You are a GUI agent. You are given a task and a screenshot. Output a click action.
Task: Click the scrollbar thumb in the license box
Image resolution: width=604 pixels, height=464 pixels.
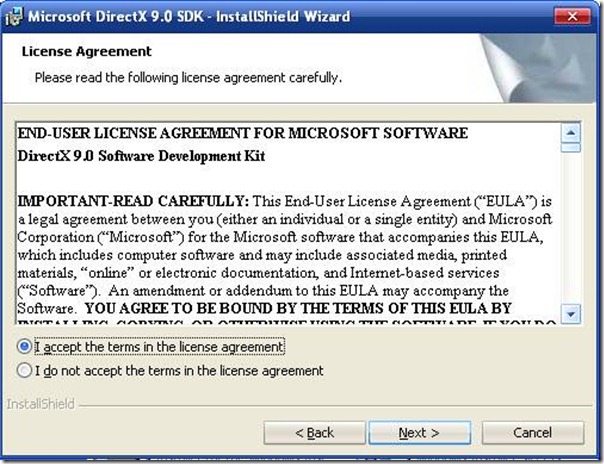tap(571, 148)
